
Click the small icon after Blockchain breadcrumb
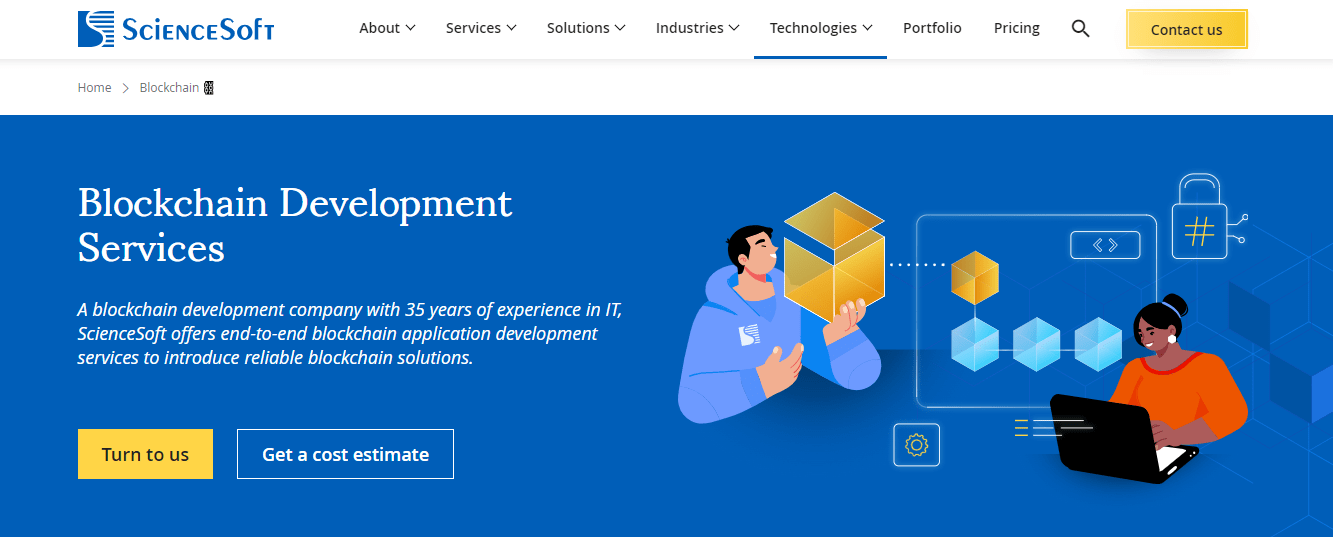[x=209, y=88]
